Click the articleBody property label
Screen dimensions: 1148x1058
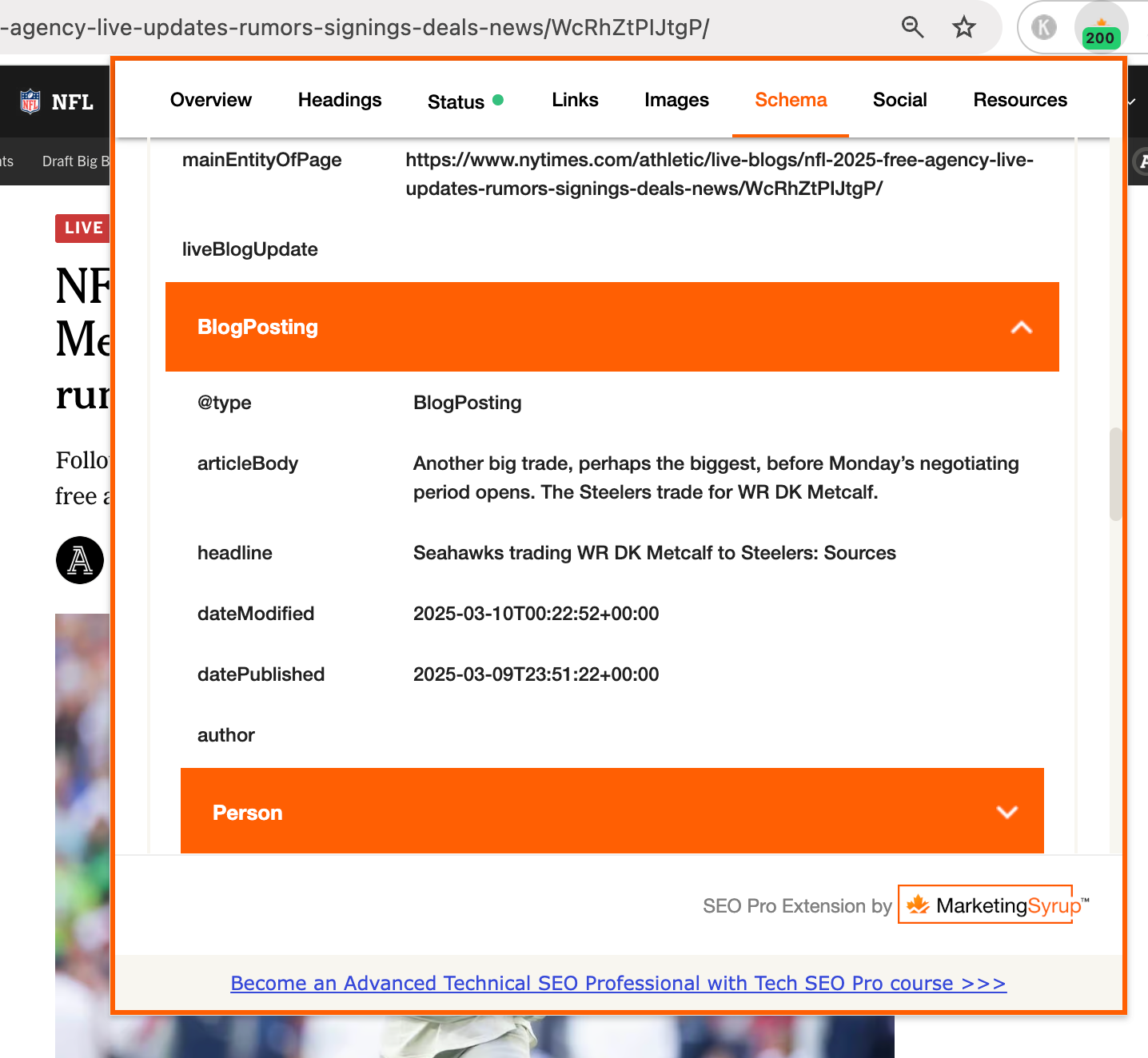248,463
